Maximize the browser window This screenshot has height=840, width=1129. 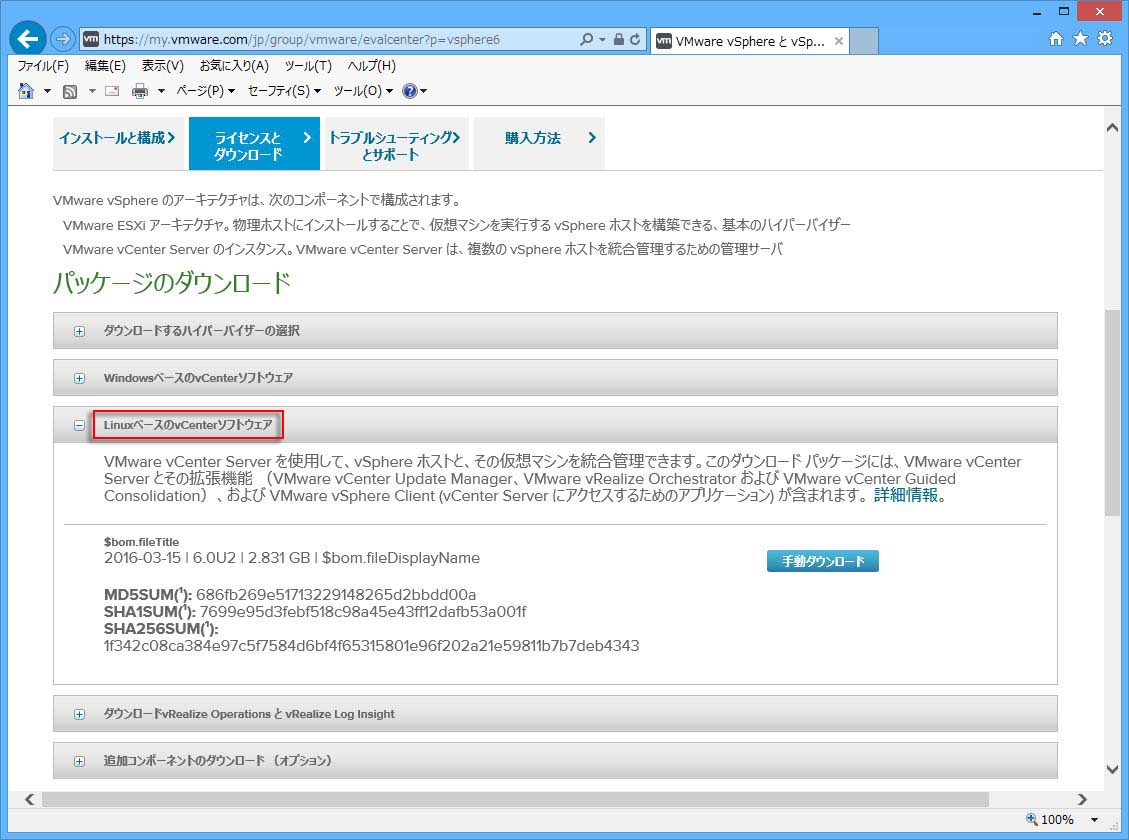1064,11
